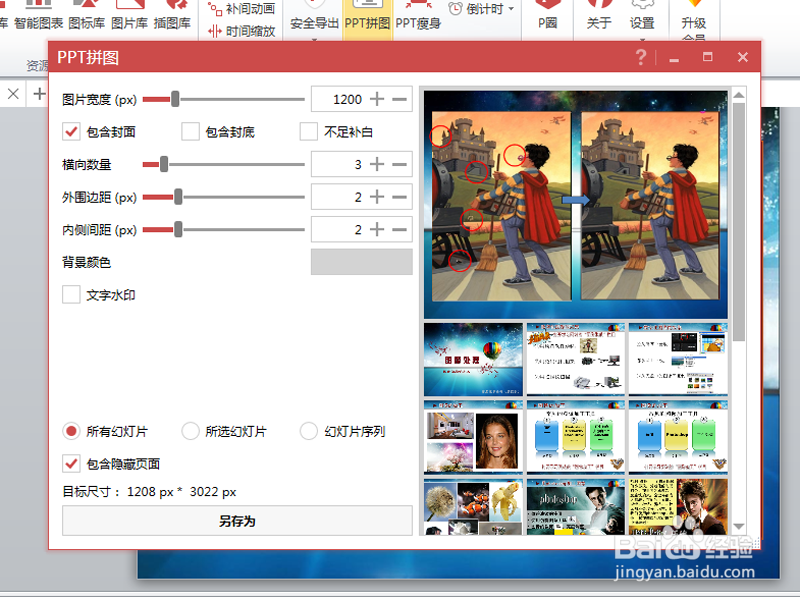Decrease 内侧间距 with the minus button
Viewport: 800px width, 600px height.
pos(399,230)
